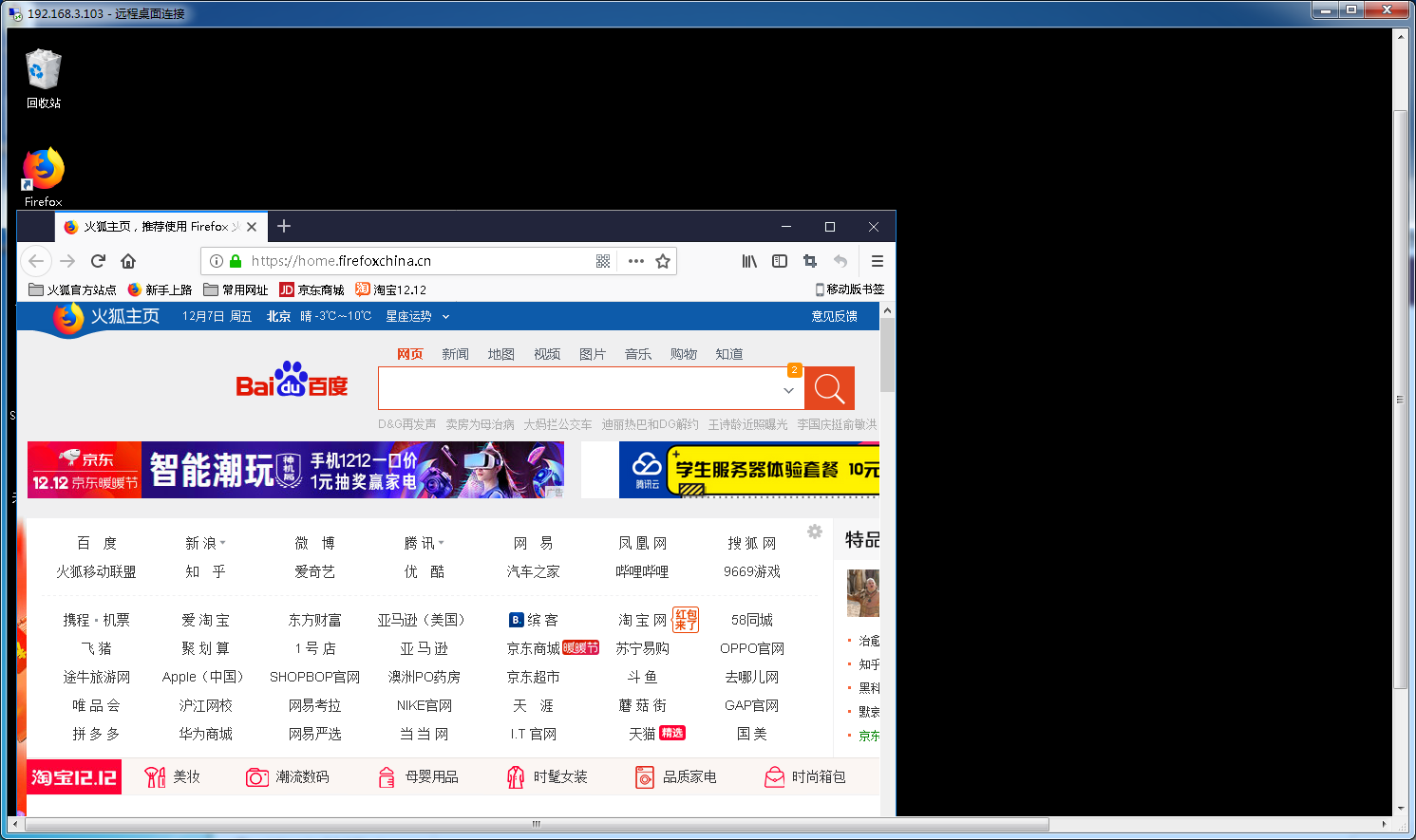This screenshot has width=1416, height=840.
Task: Click the 火狐主页 logo
Action: (105, 317)
